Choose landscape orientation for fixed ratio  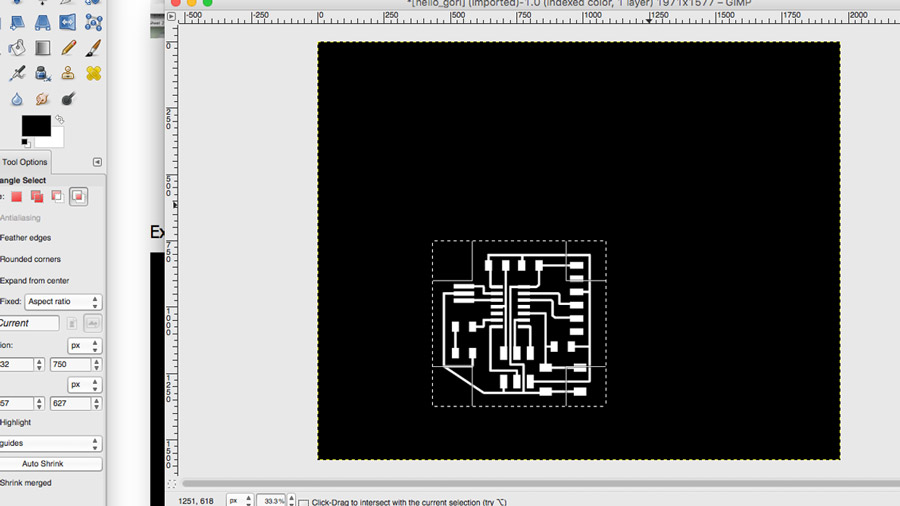pyautogui.click(x=92, y=324)
